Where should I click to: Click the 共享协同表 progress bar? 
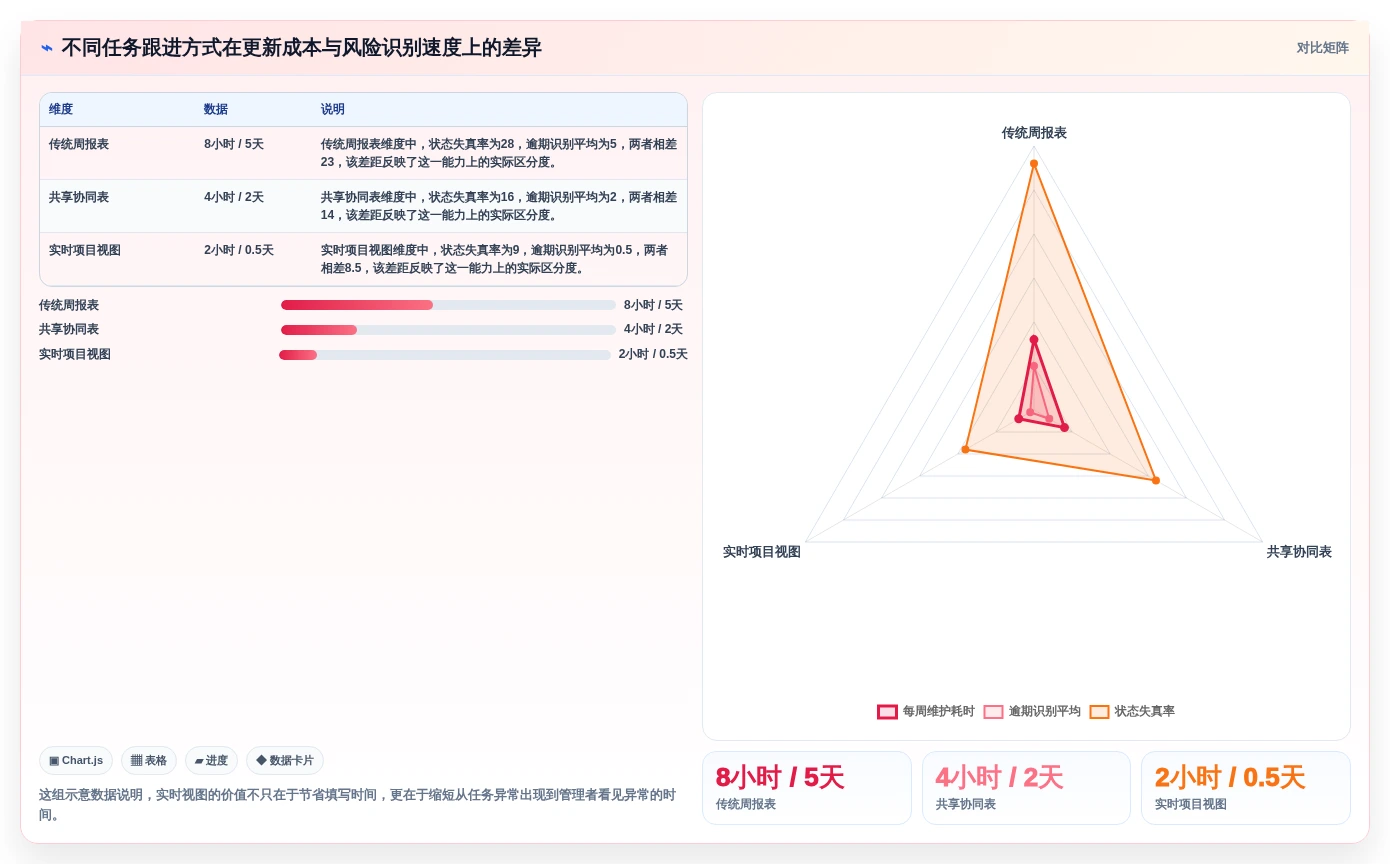[x=448, y=330]
